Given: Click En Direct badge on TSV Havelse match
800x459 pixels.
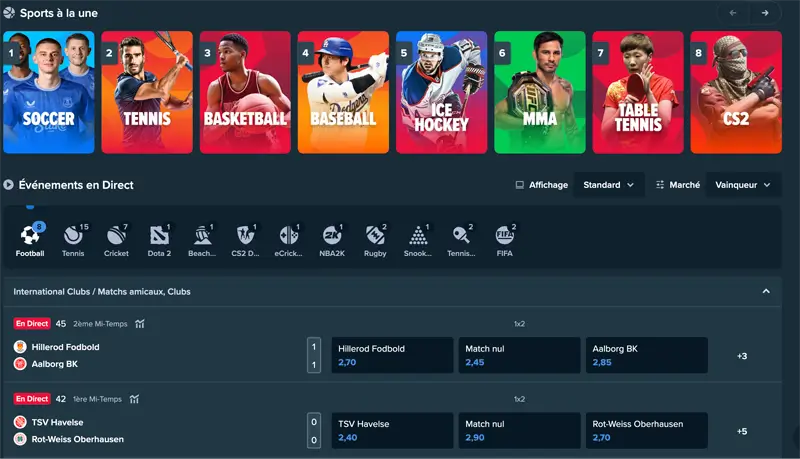Looking at the screenshot, I should click(32, 399).
